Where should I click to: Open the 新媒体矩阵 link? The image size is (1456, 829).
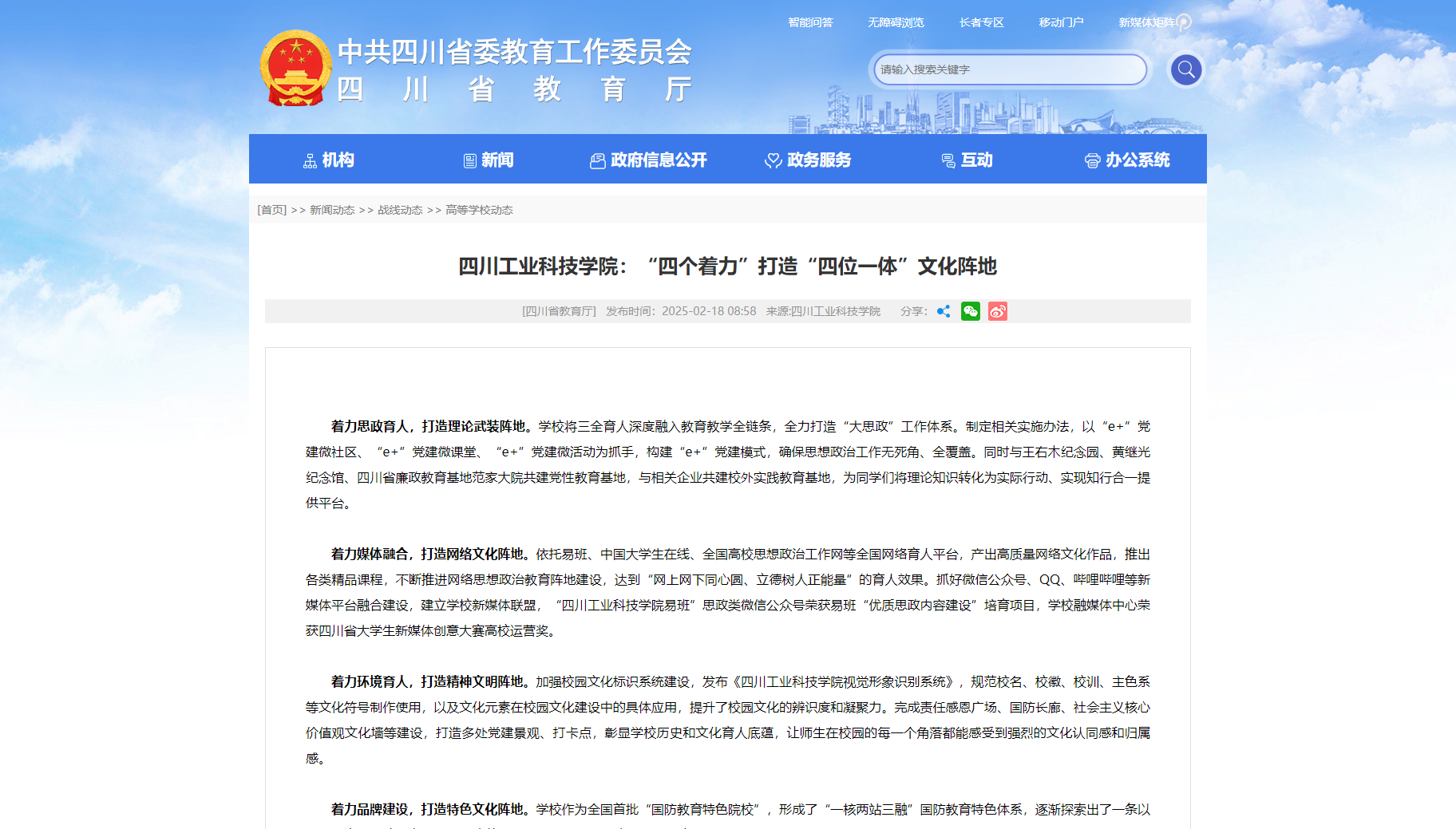1146,22
